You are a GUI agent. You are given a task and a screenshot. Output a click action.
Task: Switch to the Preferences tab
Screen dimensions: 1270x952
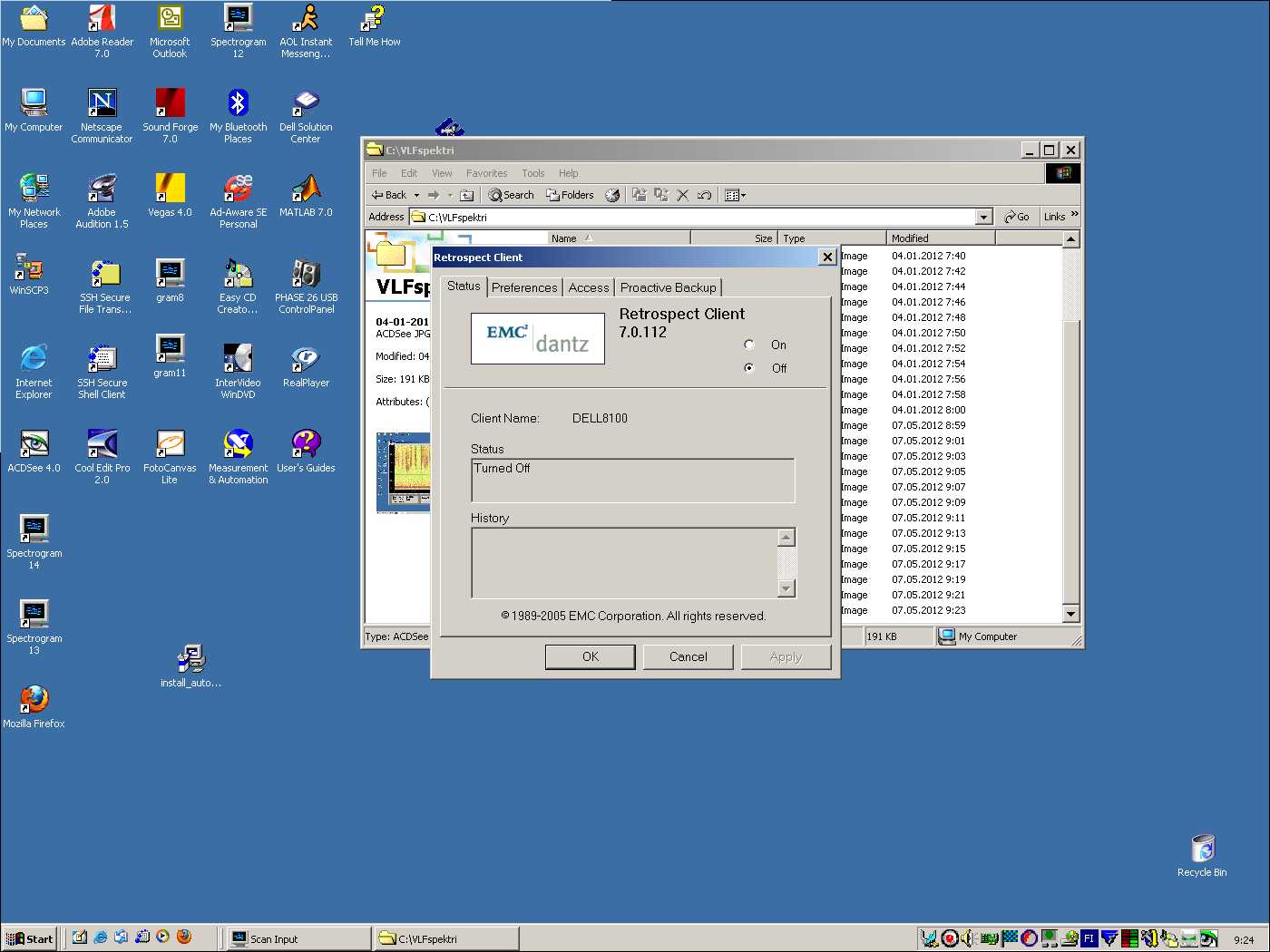coord(524,287)
